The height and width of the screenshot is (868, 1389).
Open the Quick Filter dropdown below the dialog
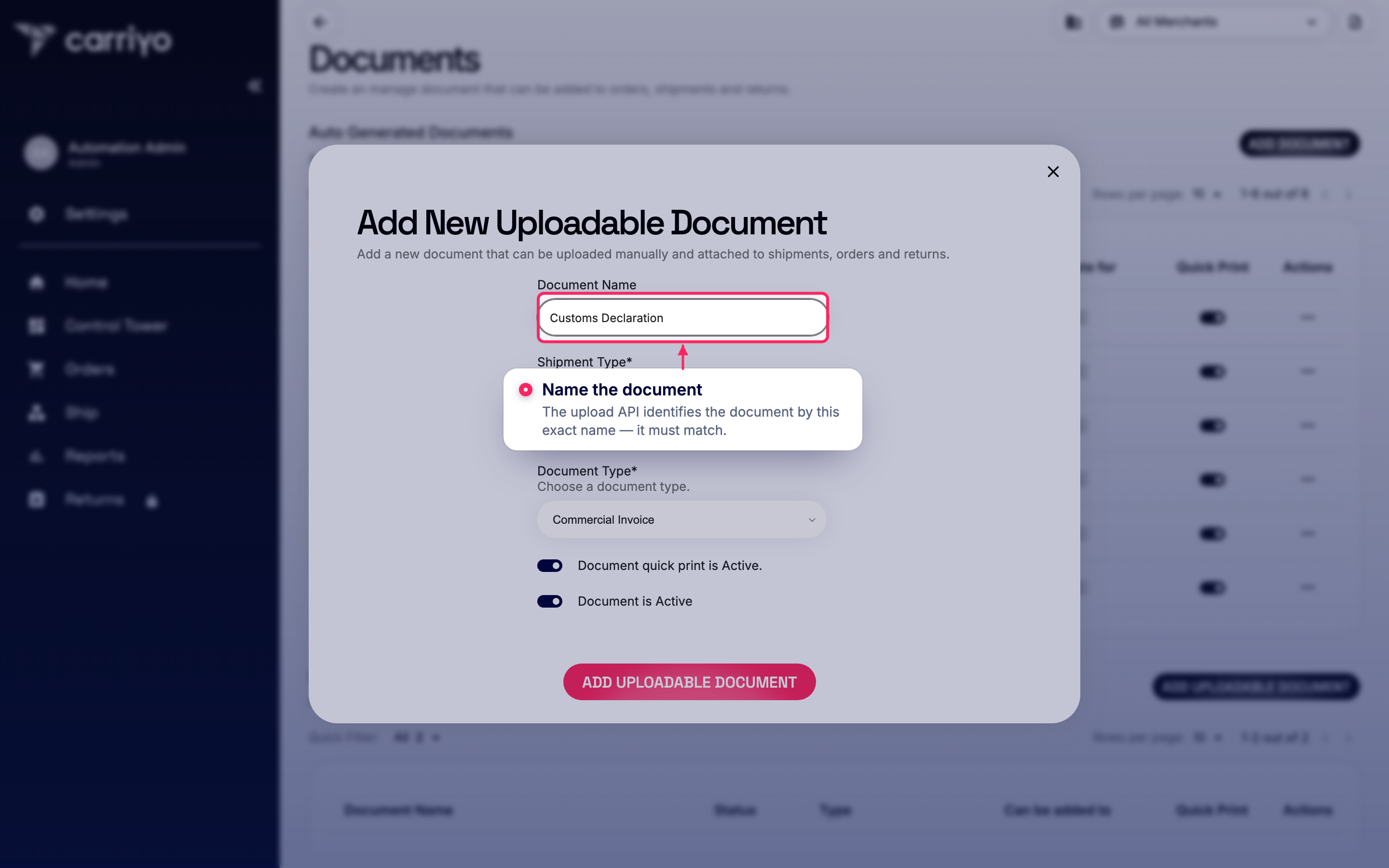click(417, 737)
